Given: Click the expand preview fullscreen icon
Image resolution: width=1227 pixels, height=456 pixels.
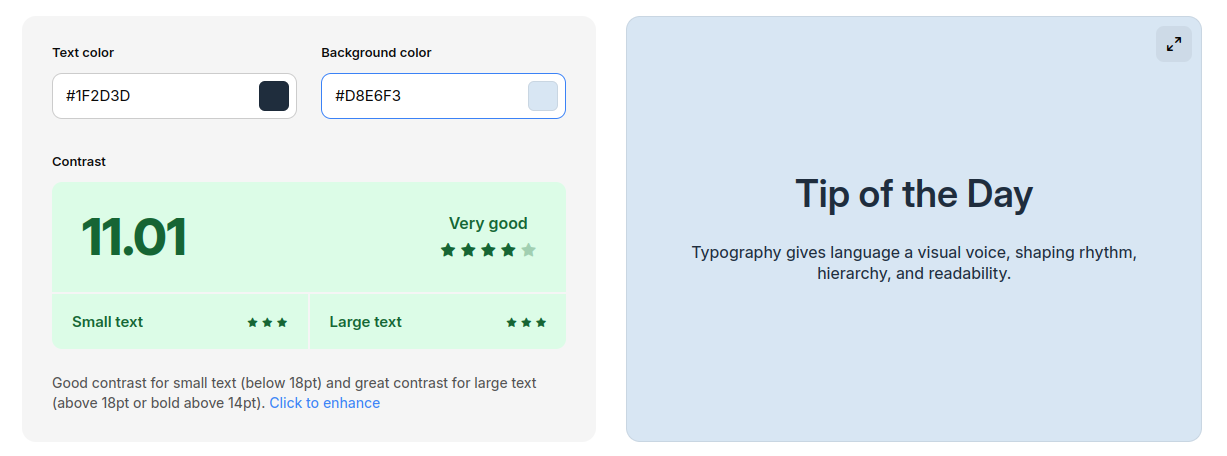Looking at the screenshot, I should (1173, 44).
